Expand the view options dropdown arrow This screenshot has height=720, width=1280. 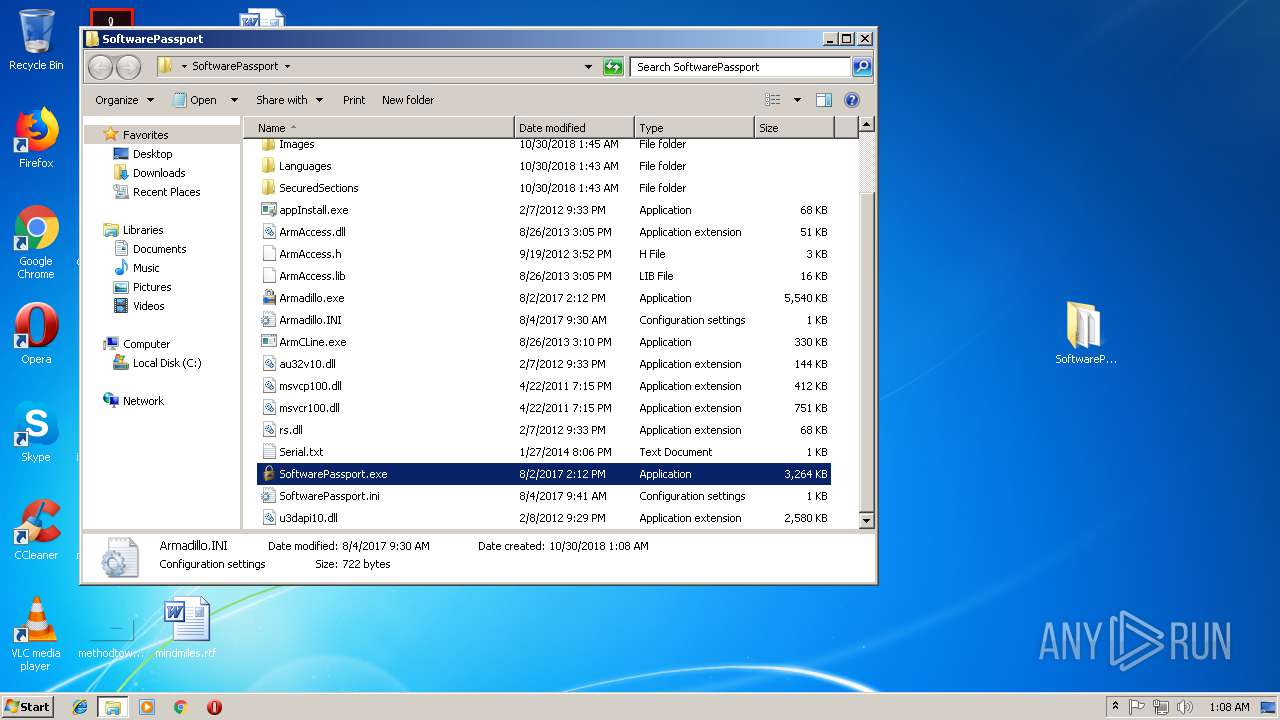pos(797,100)
